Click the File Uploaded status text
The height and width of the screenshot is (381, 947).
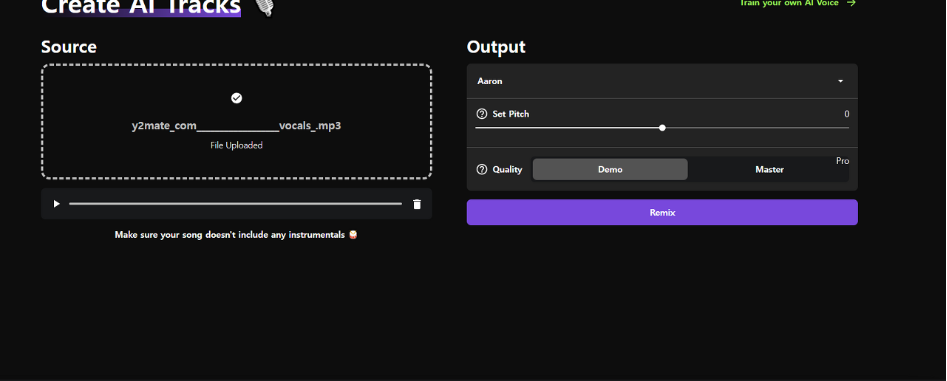click(x=237, y=146)
